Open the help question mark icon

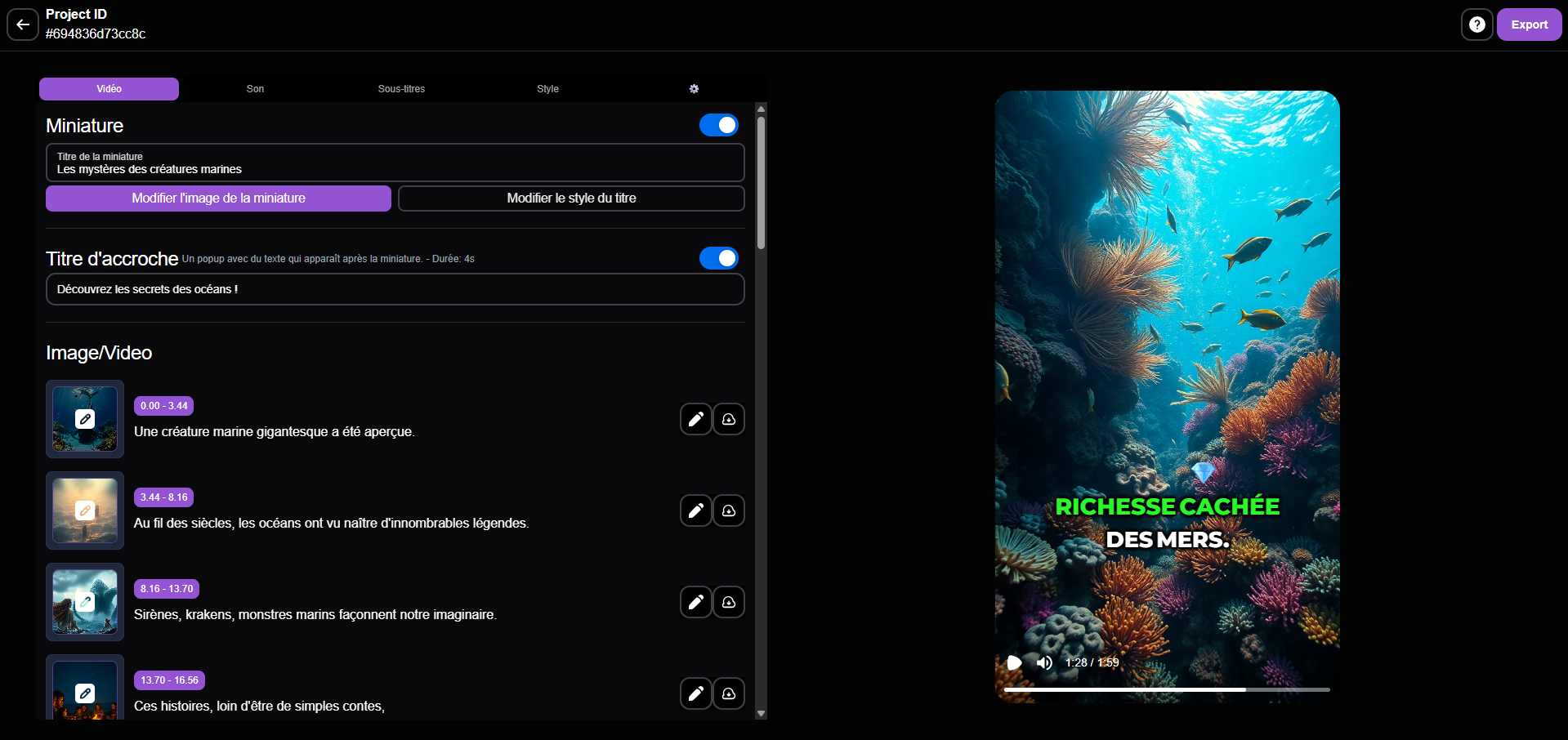point(1476,25)
